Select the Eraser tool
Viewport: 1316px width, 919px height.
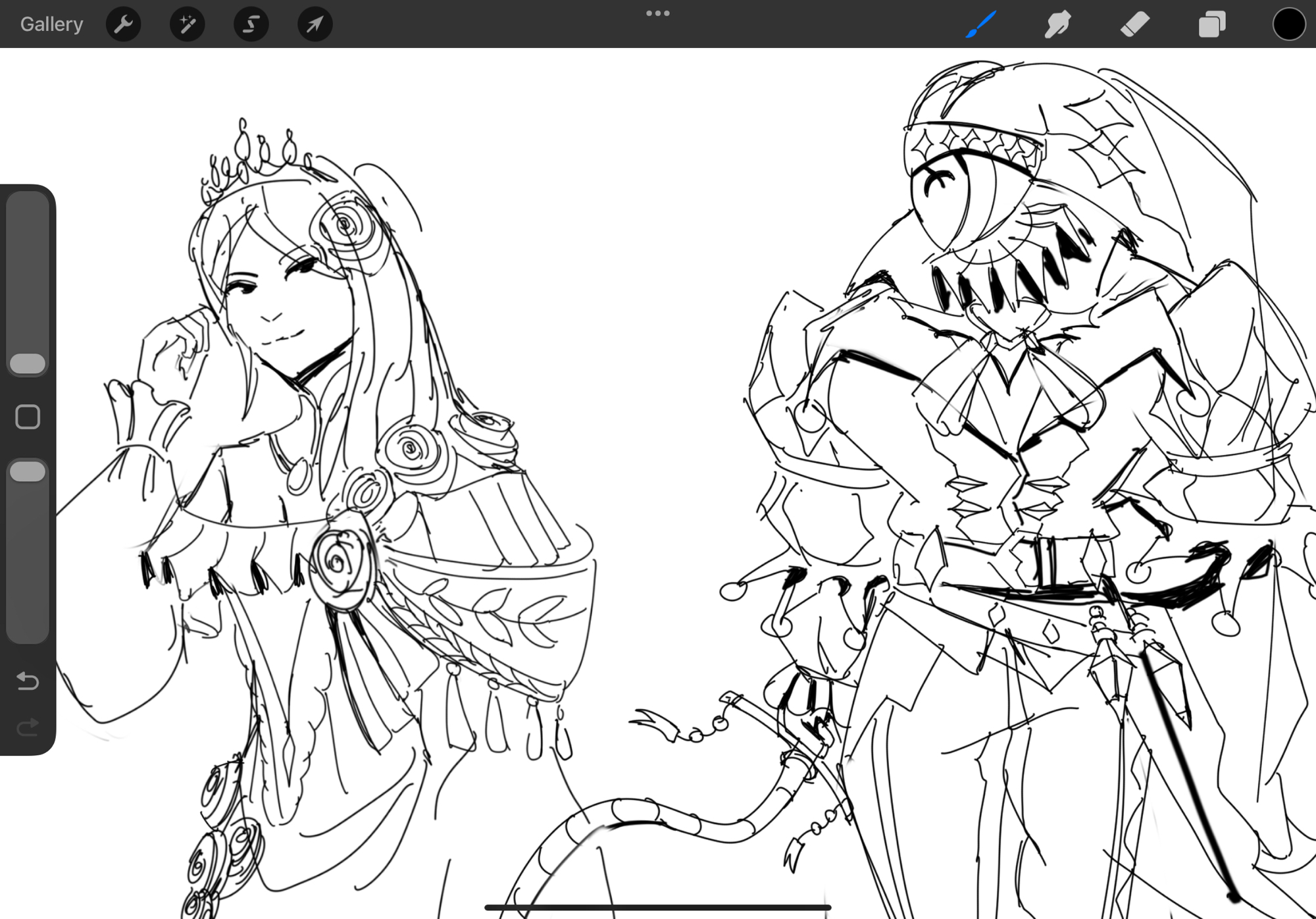tap(1134, 24)
